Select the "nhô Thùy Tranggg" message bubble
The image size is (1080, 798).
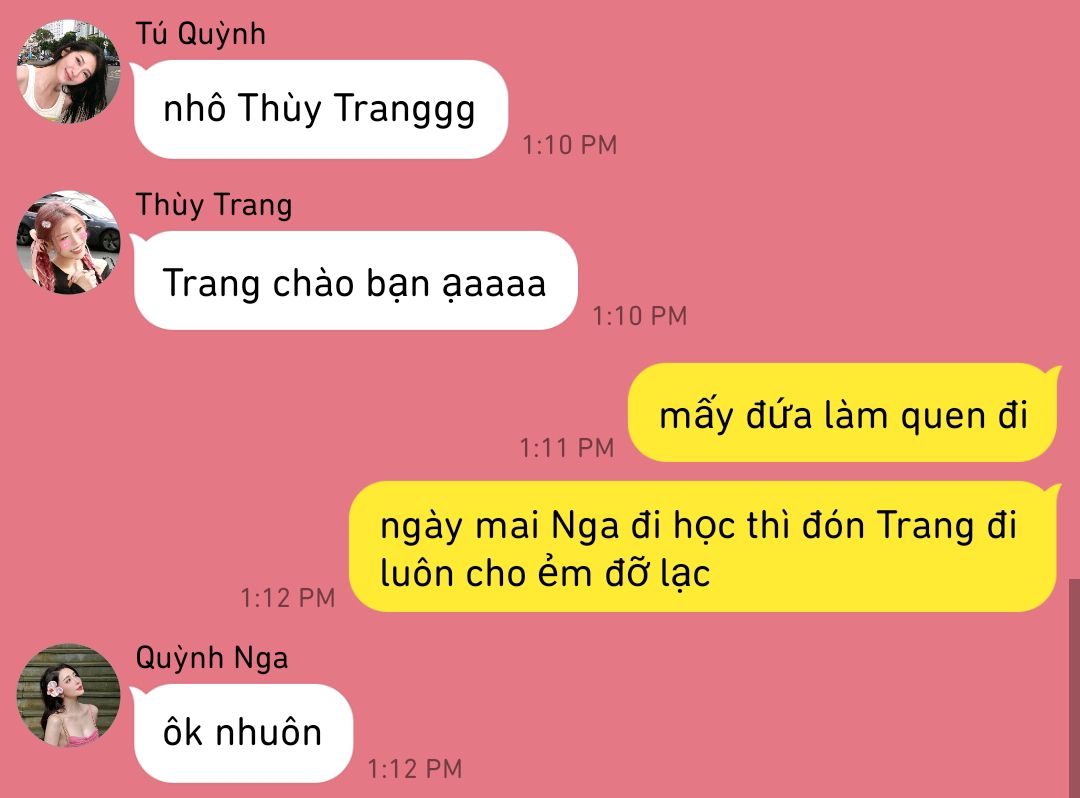tap(321, 109)
